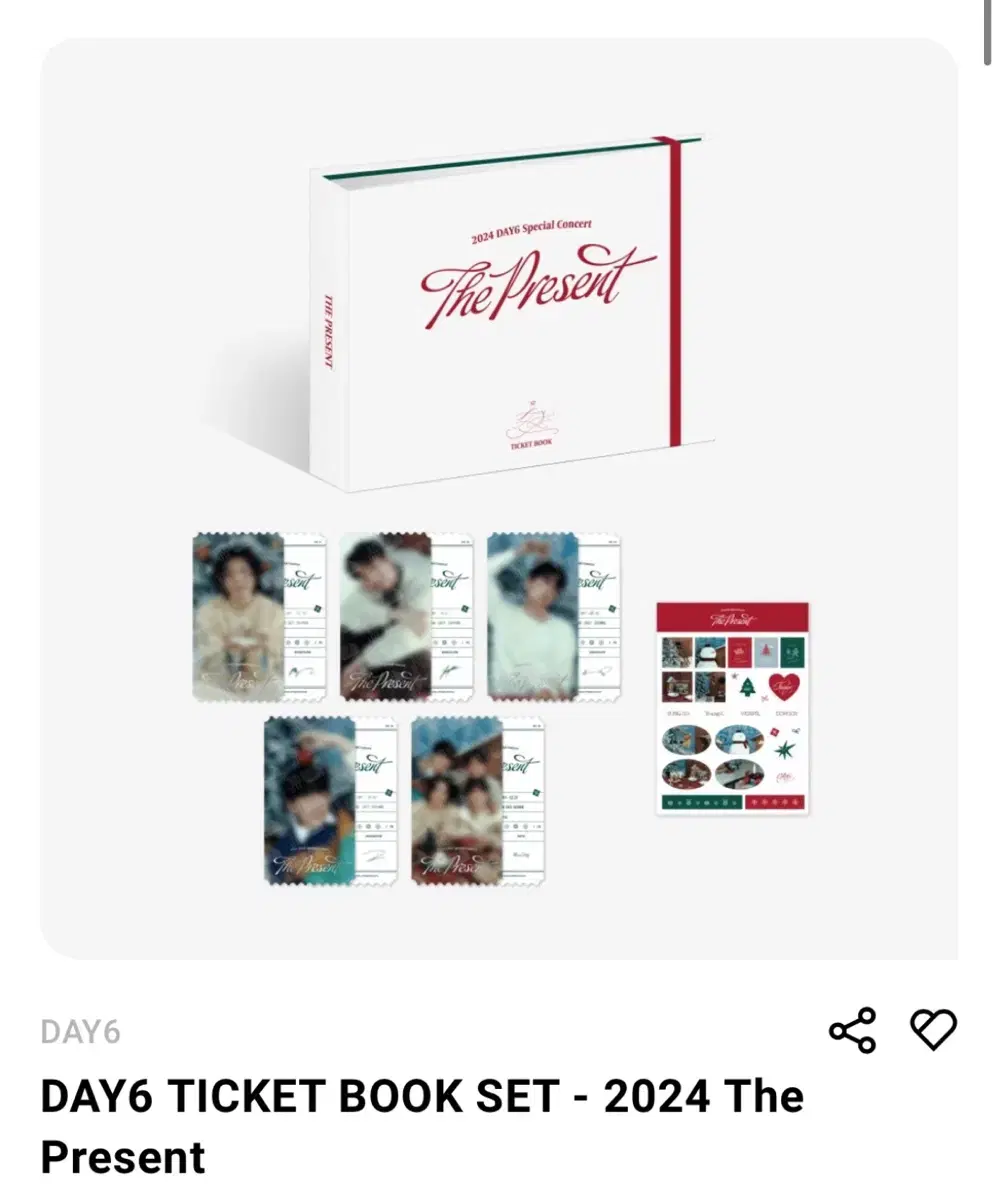This screenshot has height=1200, width=999.
Task: Click the snowman sticker at top of sheet
Action: pyautogui.click(x=708, y=651)
